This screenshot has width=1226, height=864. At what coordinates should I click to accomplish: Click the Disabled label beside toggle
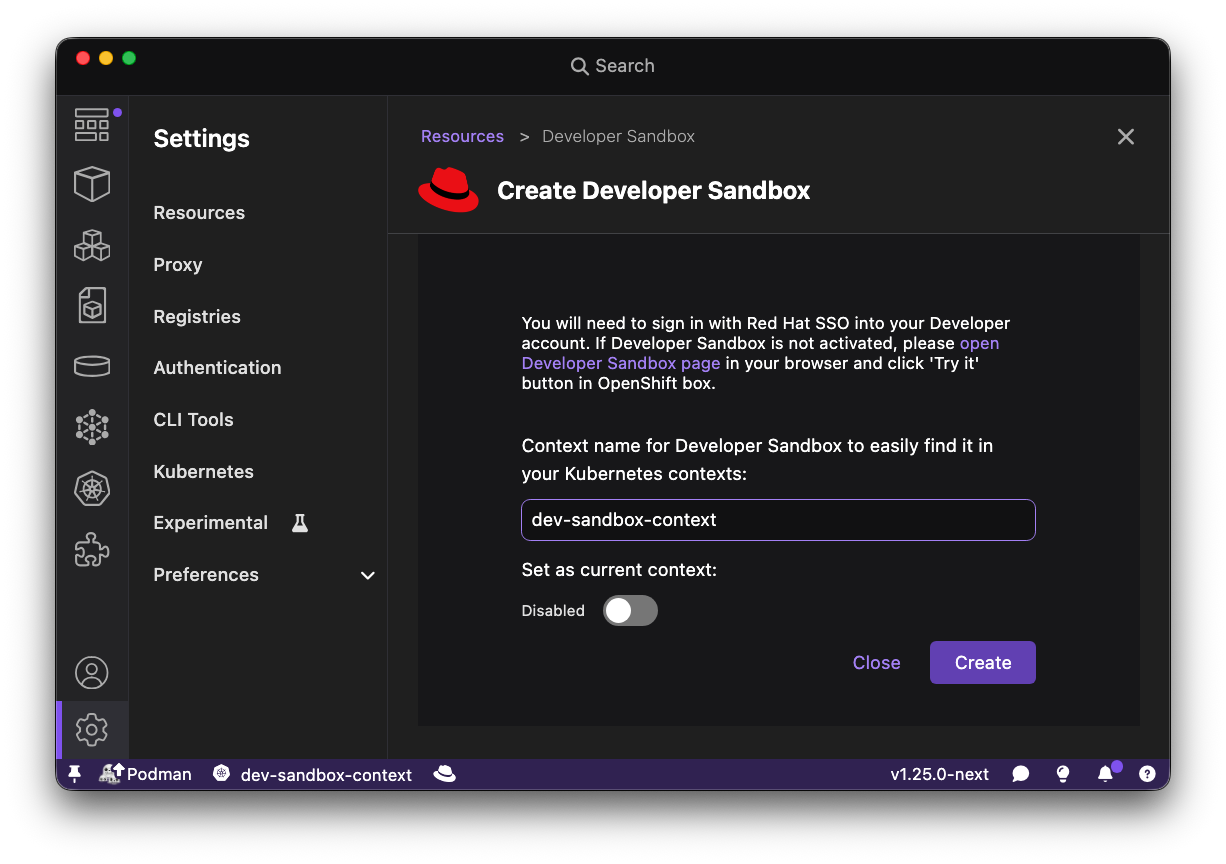coord(553,611)
